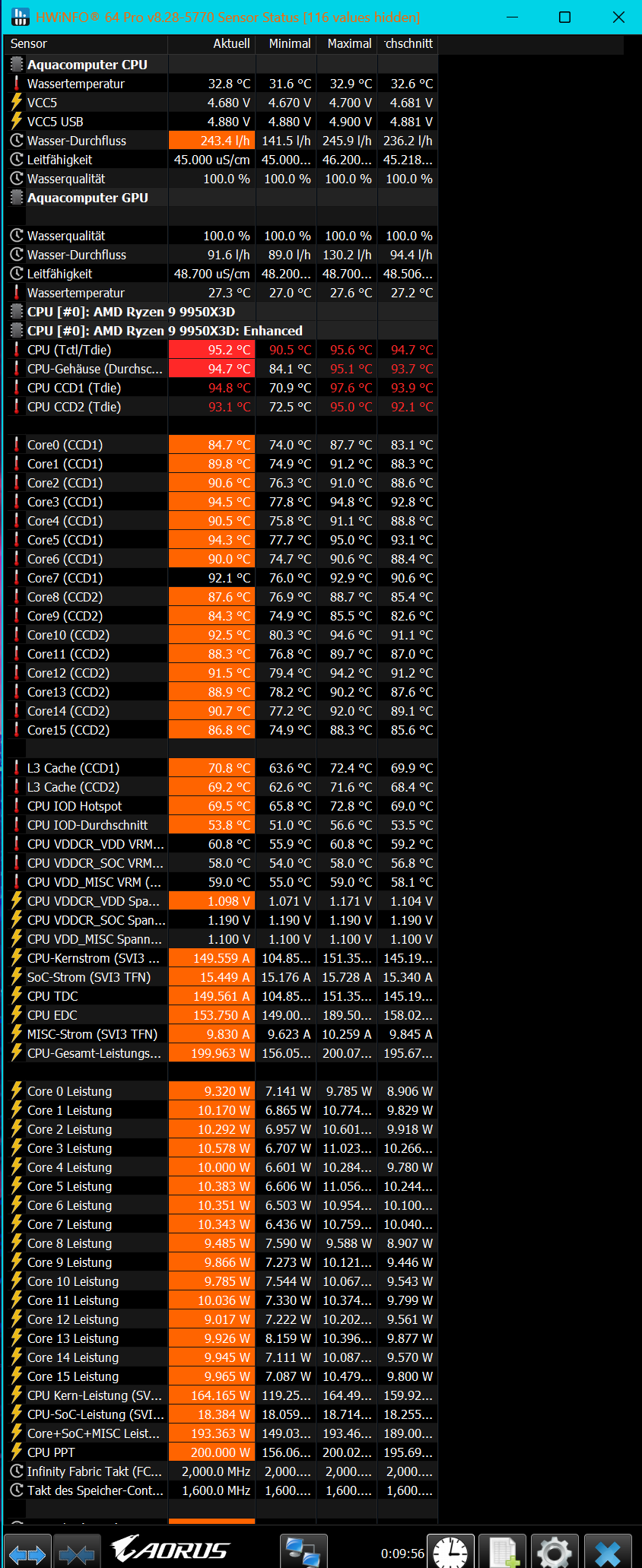Select the CPU-SoC-Leistung (SVI... row

[221, 1414]
